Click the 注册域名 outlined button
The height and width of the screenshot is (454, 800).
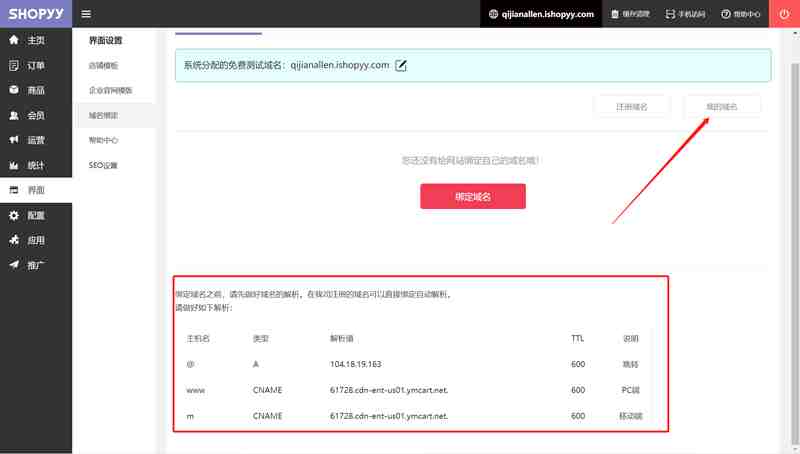pos(632,107)
